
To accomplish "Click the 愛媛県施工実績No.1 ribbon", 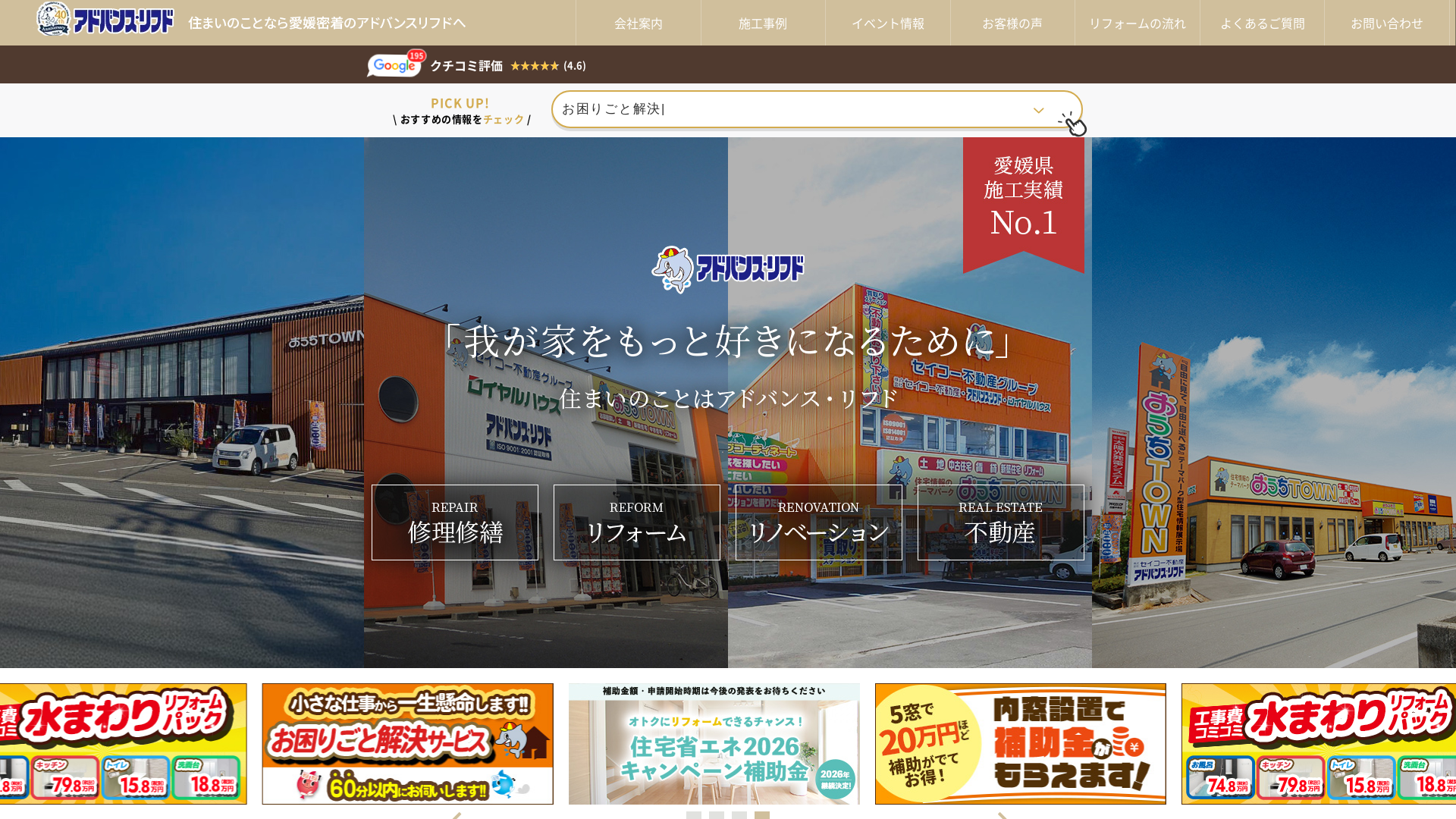I will 1024,197.
